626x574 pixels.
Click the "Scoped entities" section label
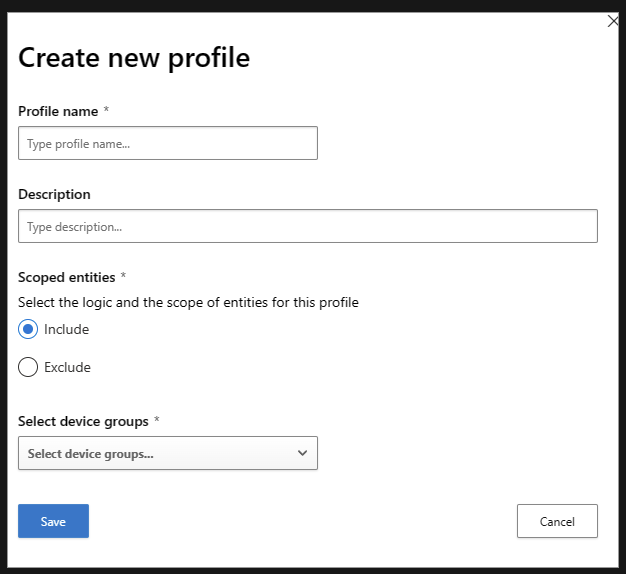tap(66, 277)
